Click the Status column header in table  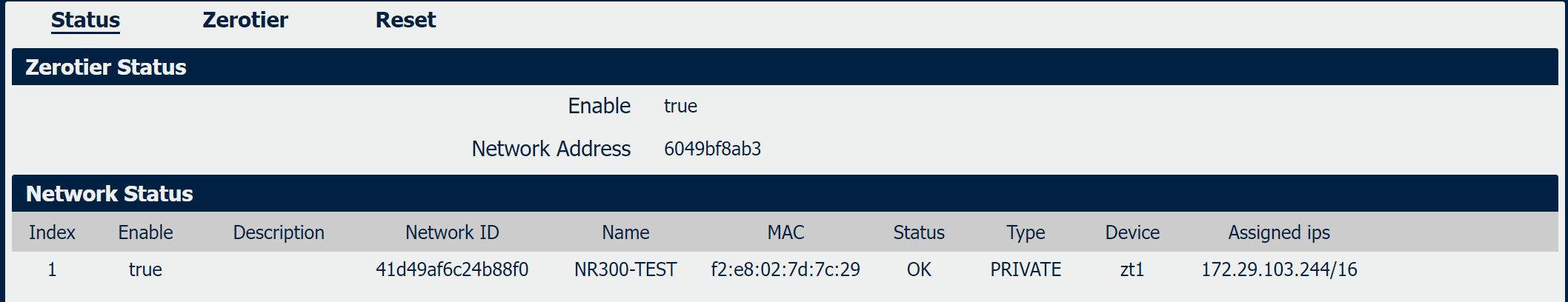point(919,232)
